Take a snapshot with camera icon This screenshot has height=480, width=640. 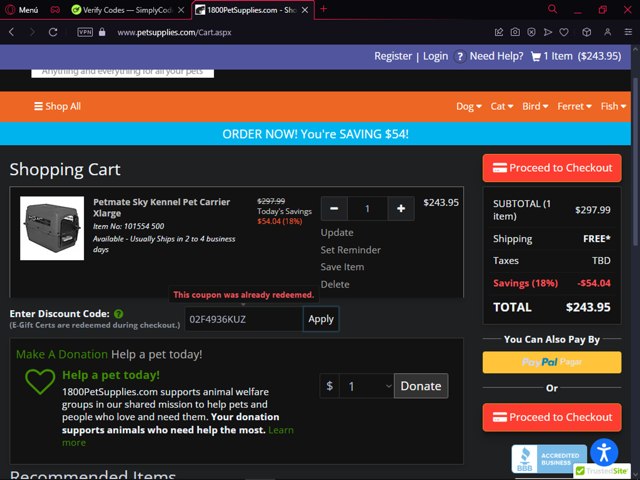pyautogui.click(x=515, y=32)
